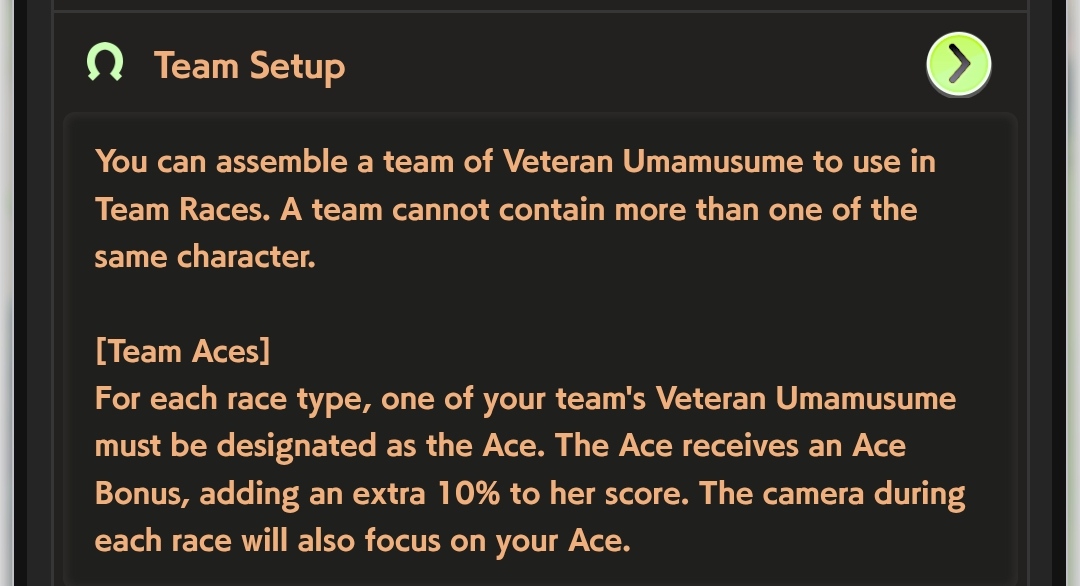Click the green horseshoe icon
The image size is (1080, 586).
click(x=105, y=65)
